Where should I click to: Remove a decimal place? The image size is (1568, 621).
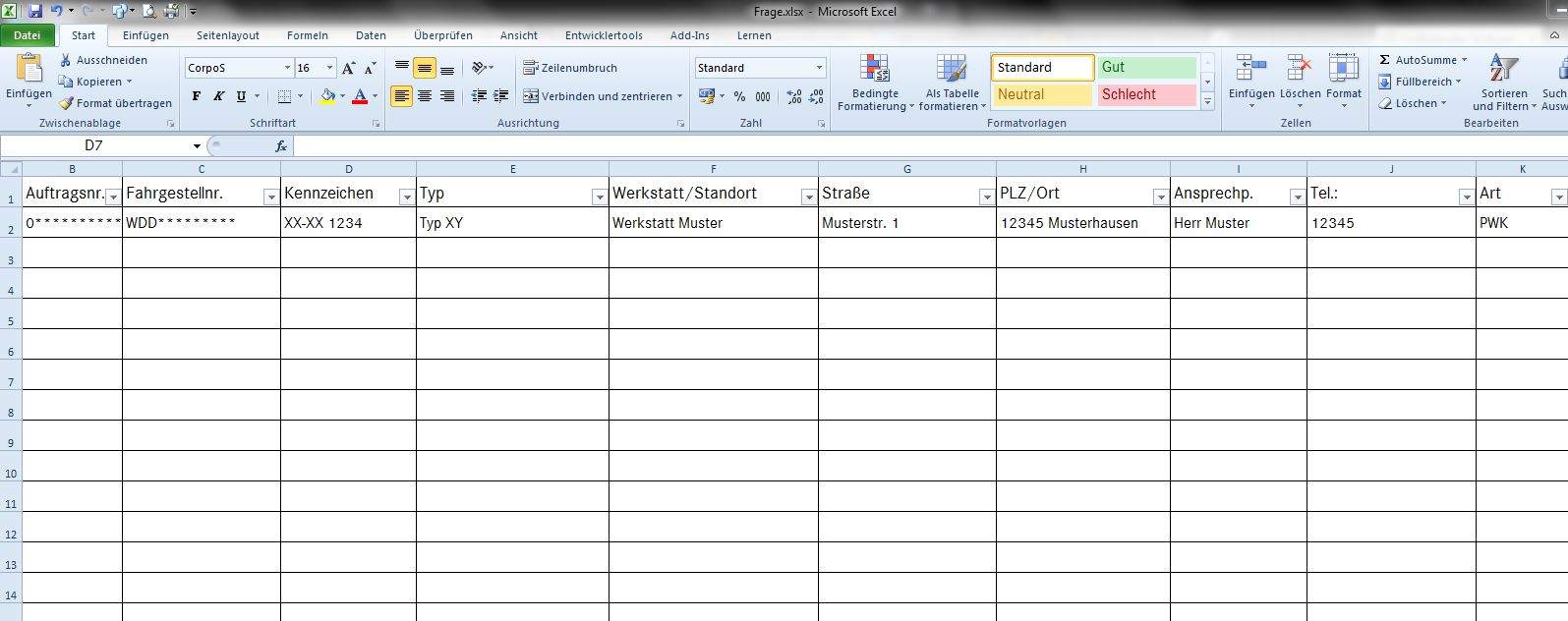click(816, 96)
